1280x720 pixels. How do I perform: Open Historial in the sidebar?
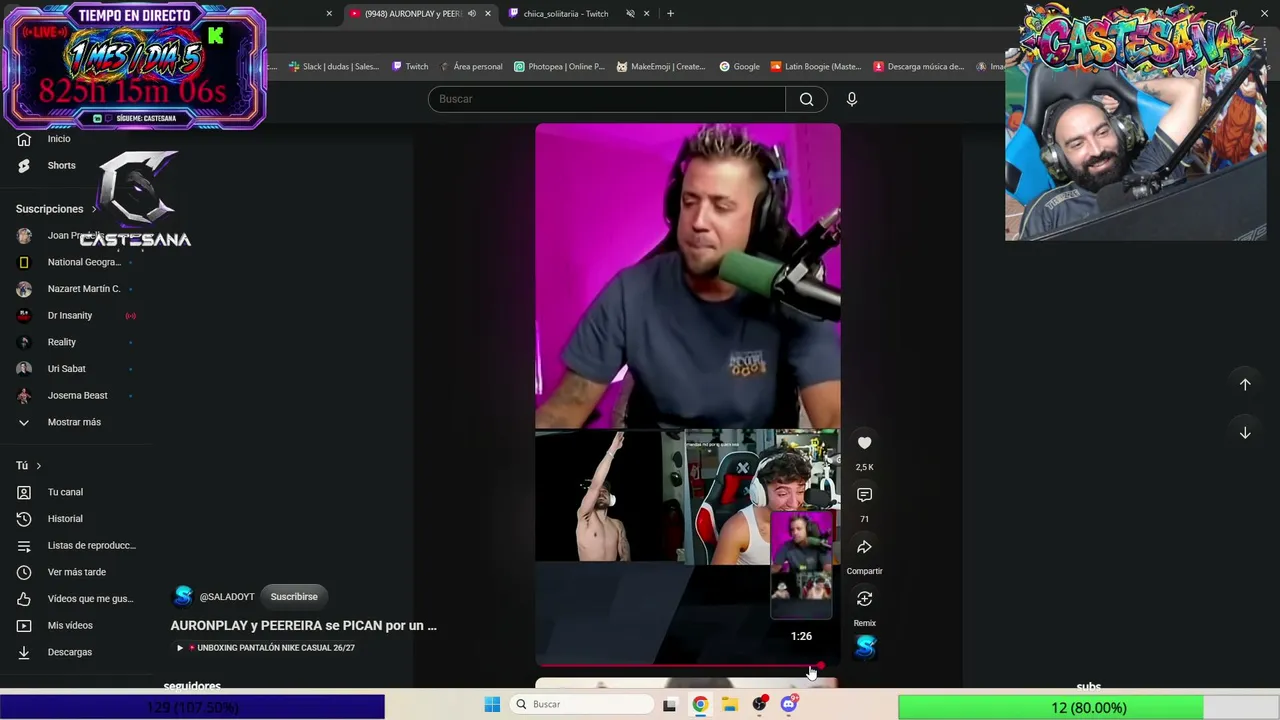65,519
